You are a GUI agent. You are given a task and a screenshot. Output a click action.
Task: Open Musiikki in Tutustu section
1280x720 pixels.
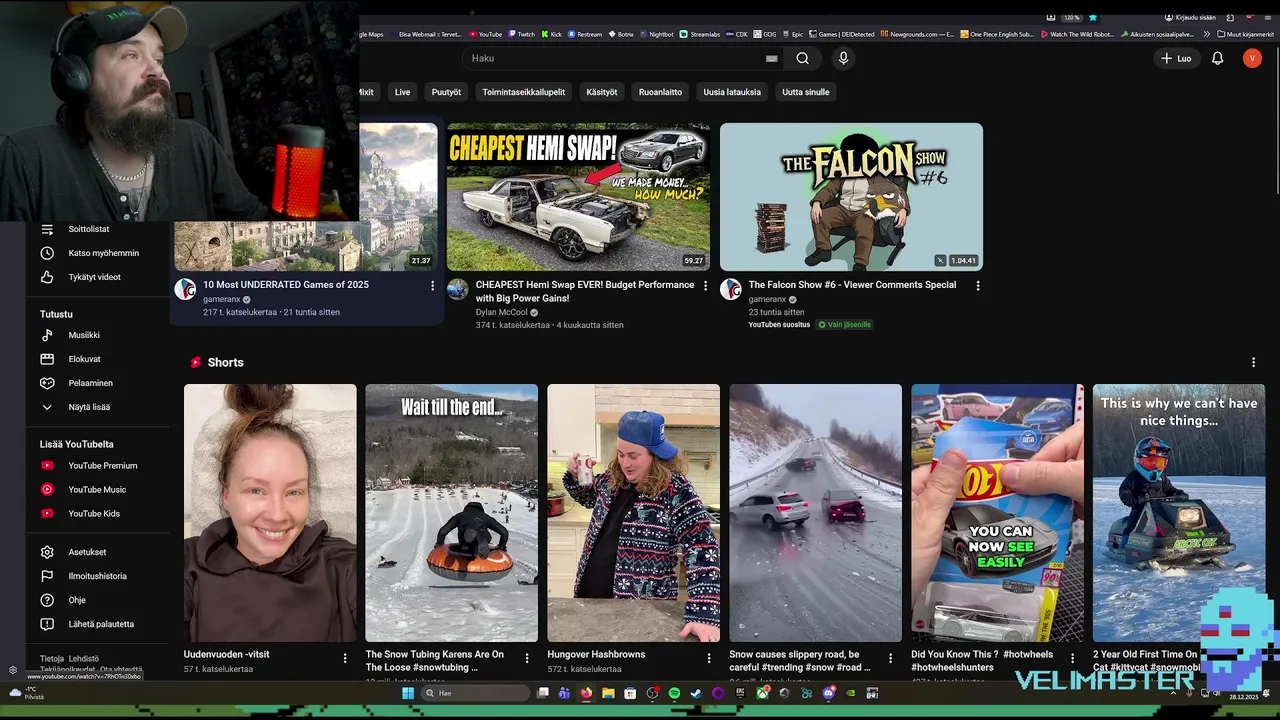tap(98, 335)
